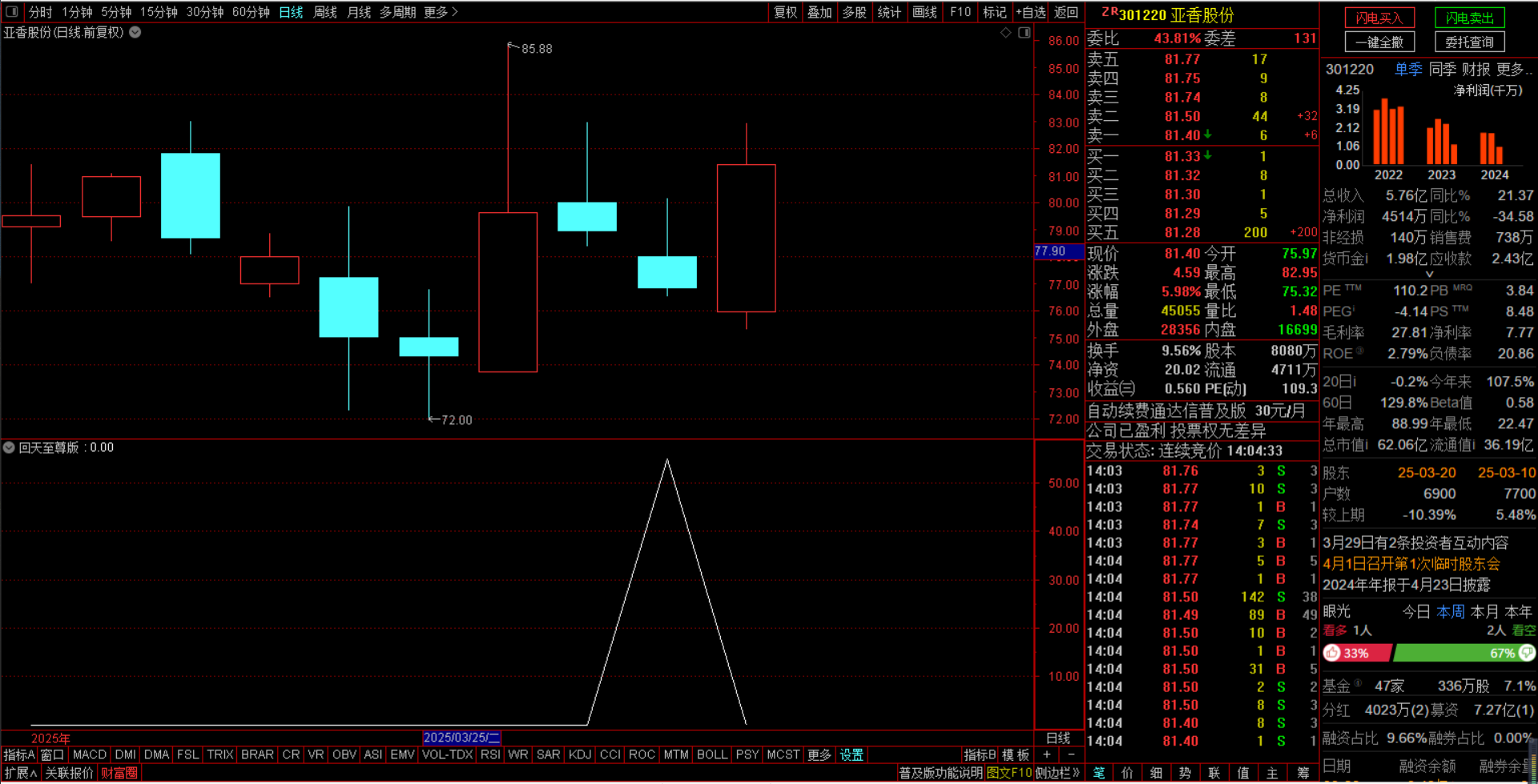The height and width of the screenshot is (784, 1538).
Task: Switch to 15分钟 period
Action: [x=159, y=12]
